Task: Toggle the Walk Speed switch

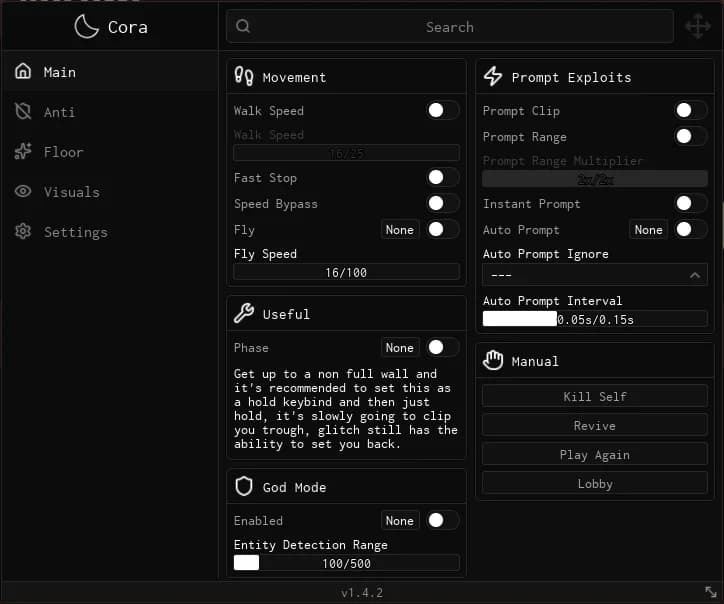Action: (x=442, y=110)
